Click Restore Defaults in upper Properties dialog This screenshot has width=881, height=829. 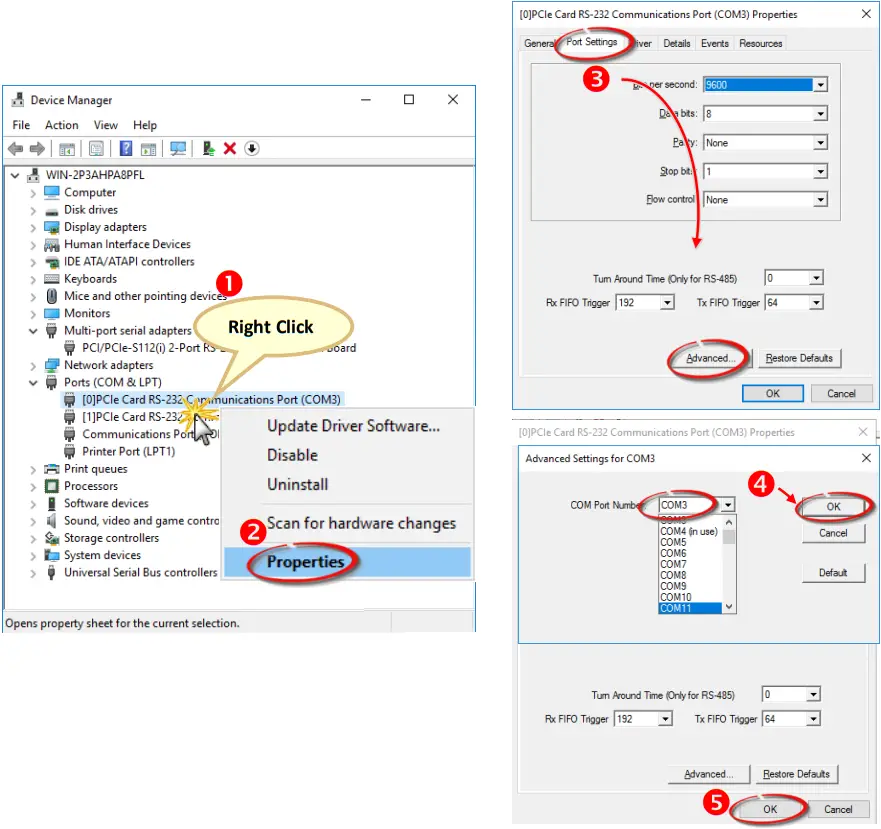799,358
